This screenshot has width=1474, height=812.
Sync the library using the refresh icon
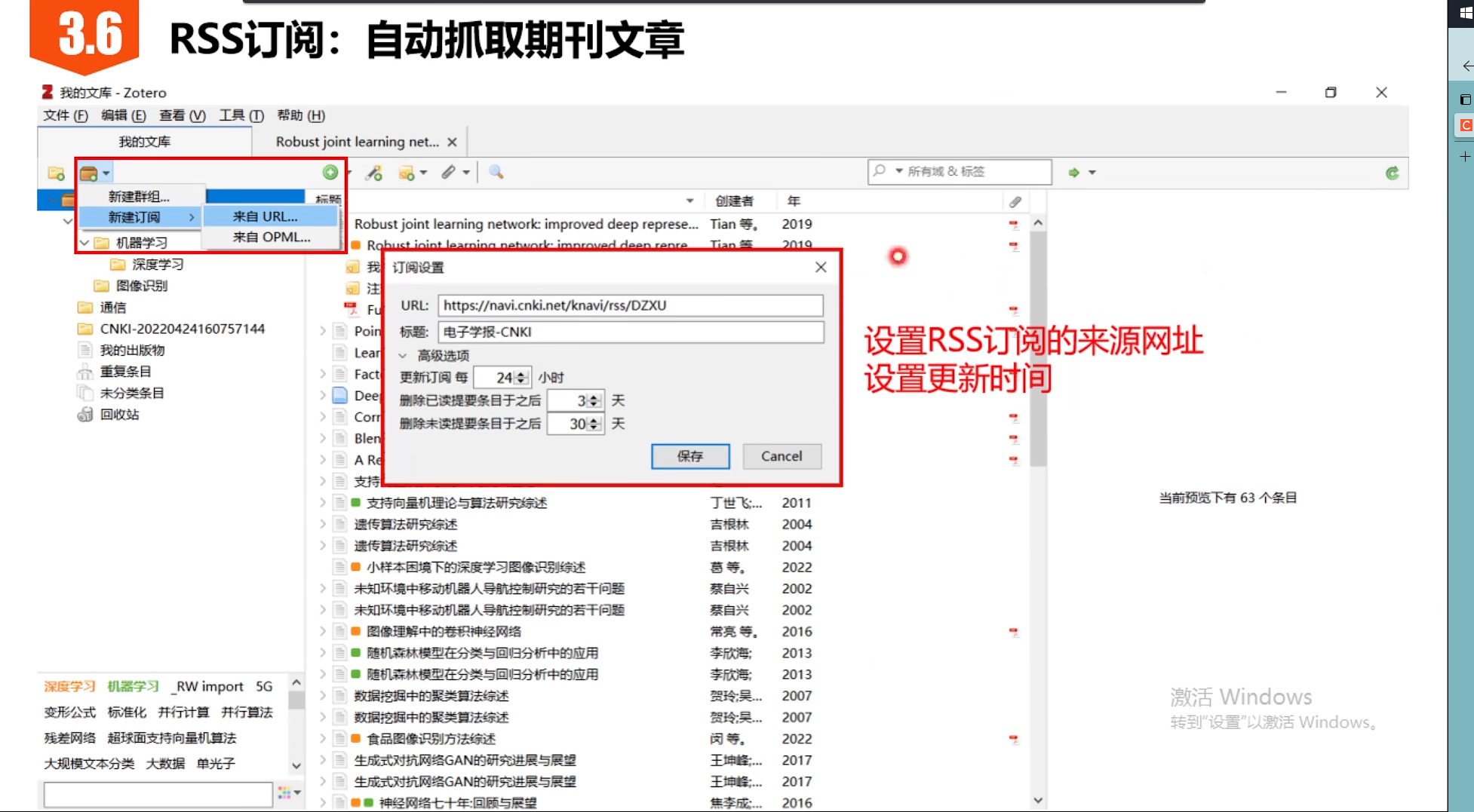[x=1392, y=172]
